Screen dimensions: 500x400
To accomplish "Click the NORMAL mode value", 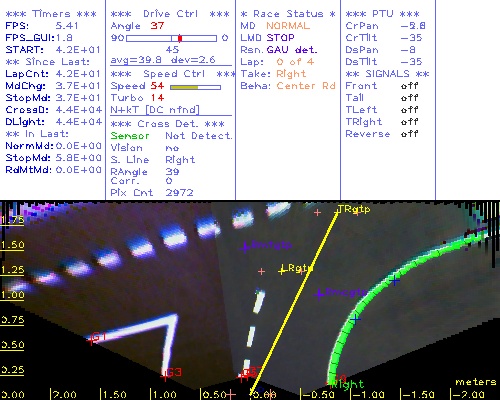I will 288,26.
